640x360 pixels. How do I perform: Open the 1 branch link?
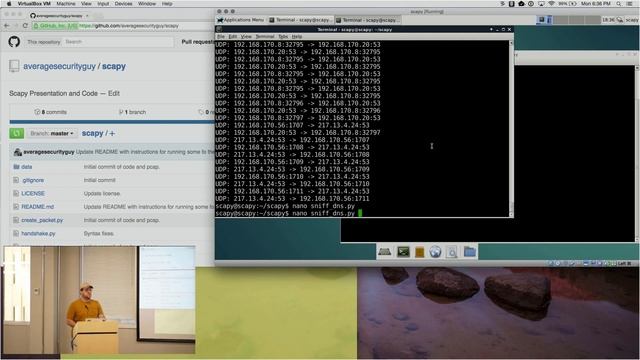[x=132, y=112]
